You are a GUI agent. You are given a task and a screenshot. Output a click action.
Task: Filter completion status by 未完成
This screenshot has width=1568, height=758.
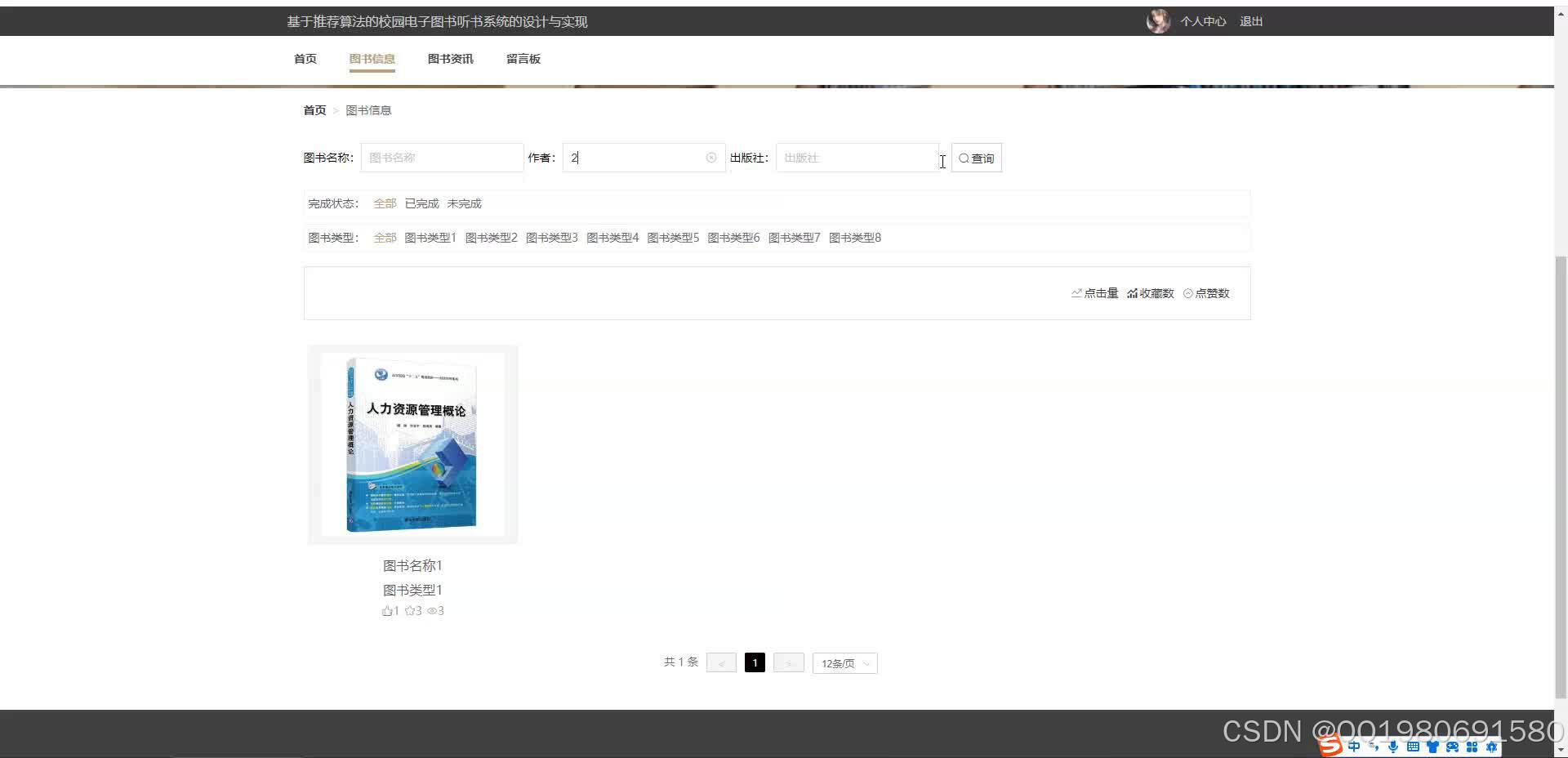(x=464, y=203)
